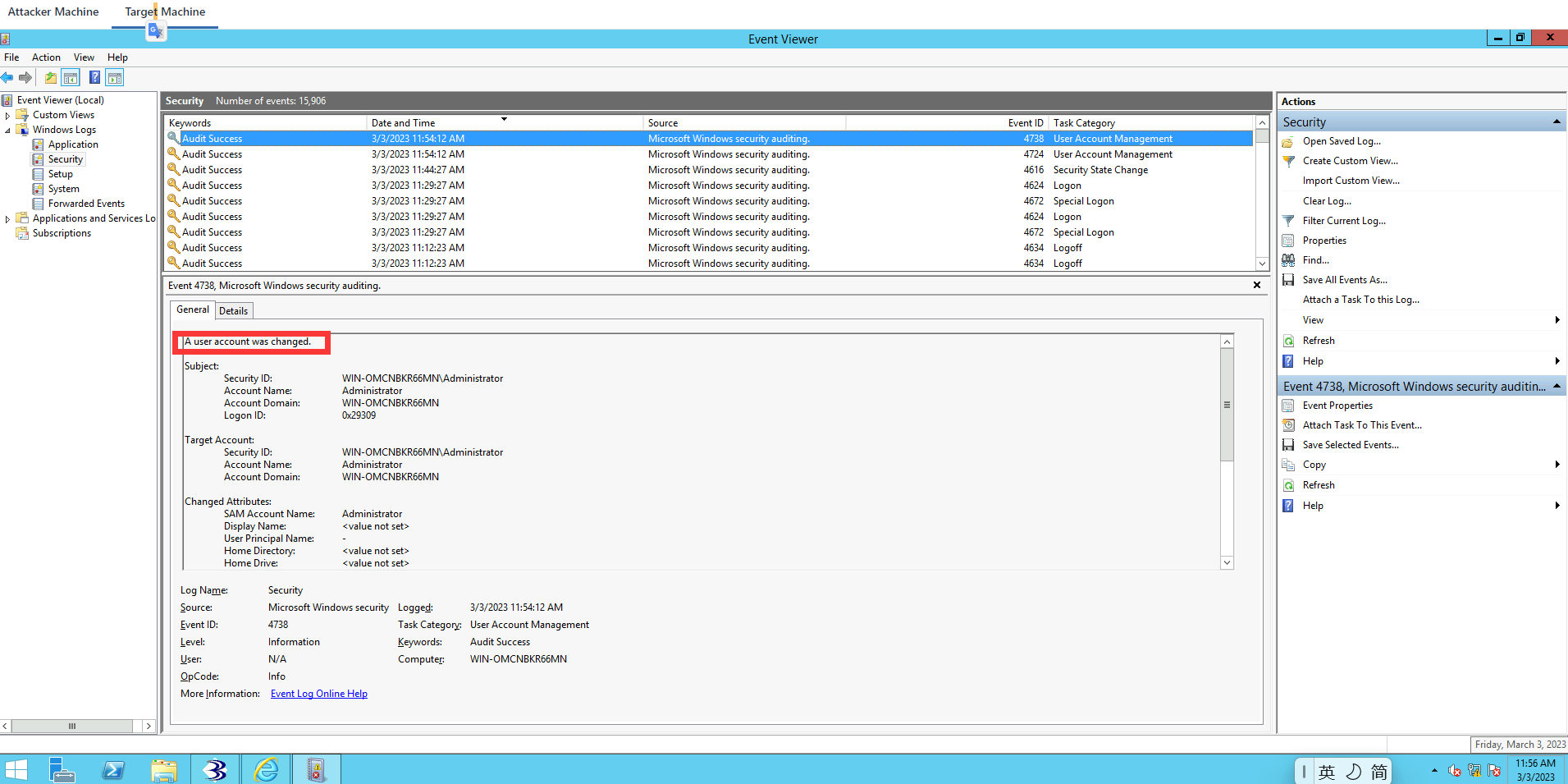Open the View submenu arrow in Actions

click(1557, 320)
